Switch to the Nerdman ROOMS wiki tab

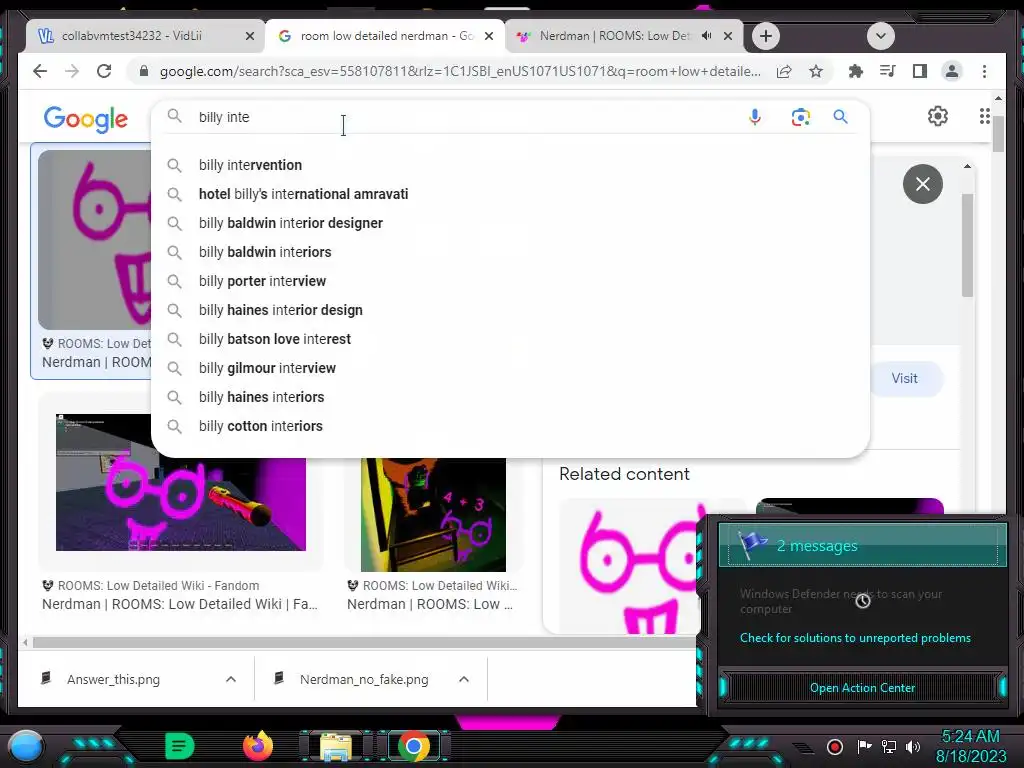624,36
